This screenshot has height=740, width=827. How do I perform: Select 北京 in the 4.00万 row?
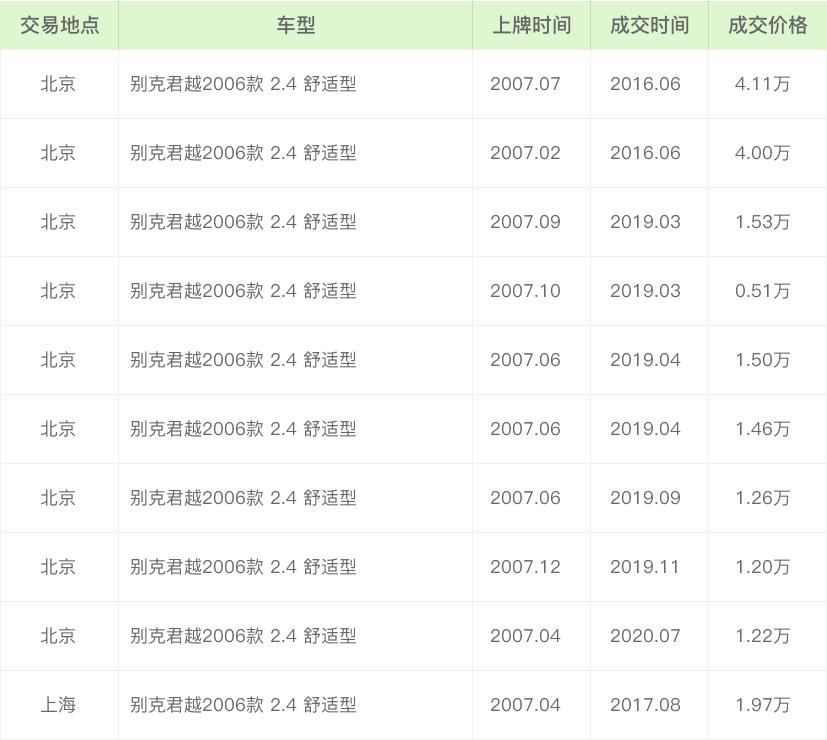[59, 153]
